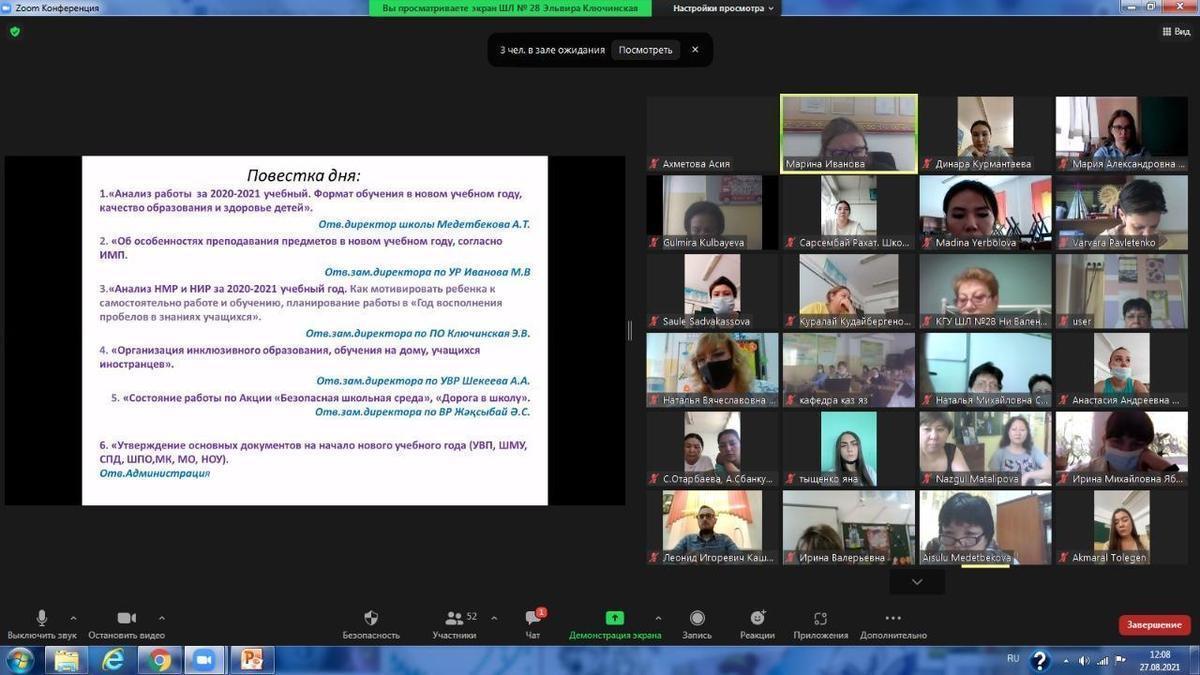Switch gallery layout via Вид button
The height and width of the screenshot is (675, 1200).
(1176, 32)
